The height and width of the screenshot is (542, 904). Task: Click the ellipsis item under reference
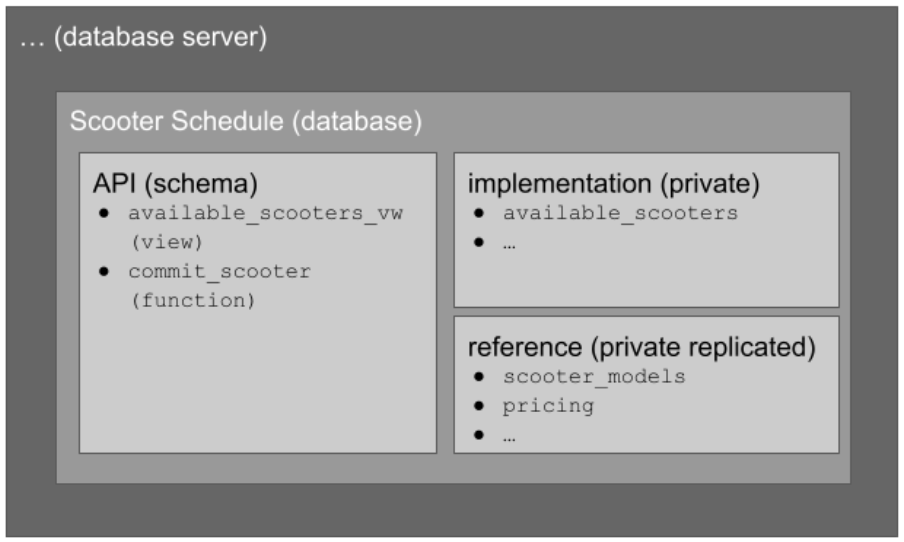[509, 436]
